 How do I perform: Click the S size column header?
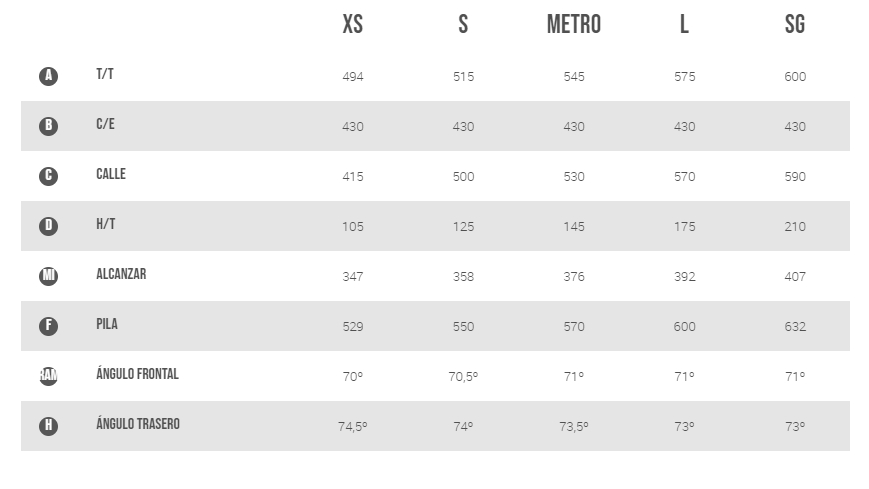pyautogui.click(x=463, y=24)
